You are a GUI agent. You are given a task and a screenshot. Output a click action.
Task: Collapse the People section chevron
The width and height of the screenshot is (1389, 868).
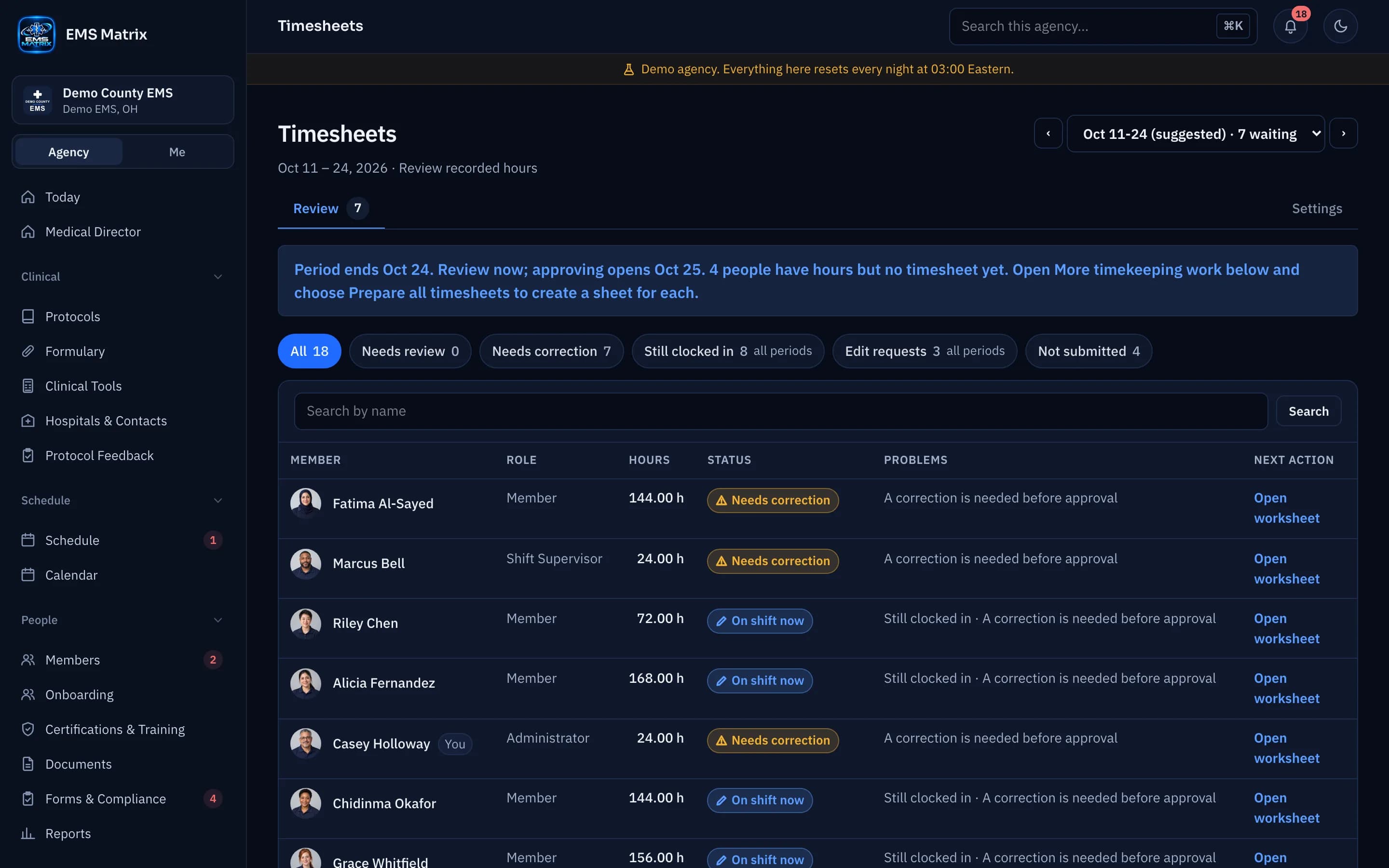(218, 620)
